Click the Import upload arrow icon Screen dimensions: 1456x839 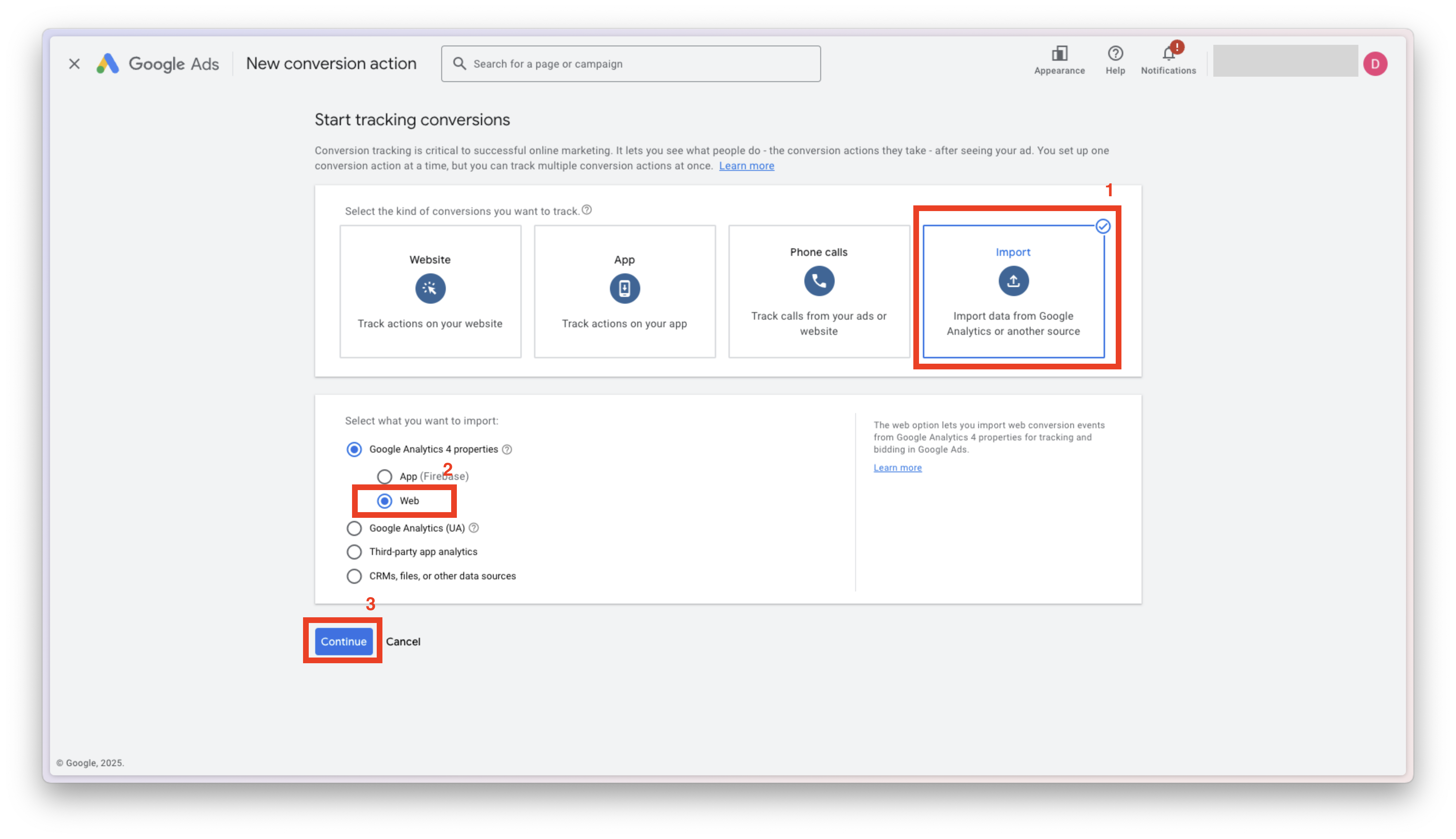(1013, 281)
